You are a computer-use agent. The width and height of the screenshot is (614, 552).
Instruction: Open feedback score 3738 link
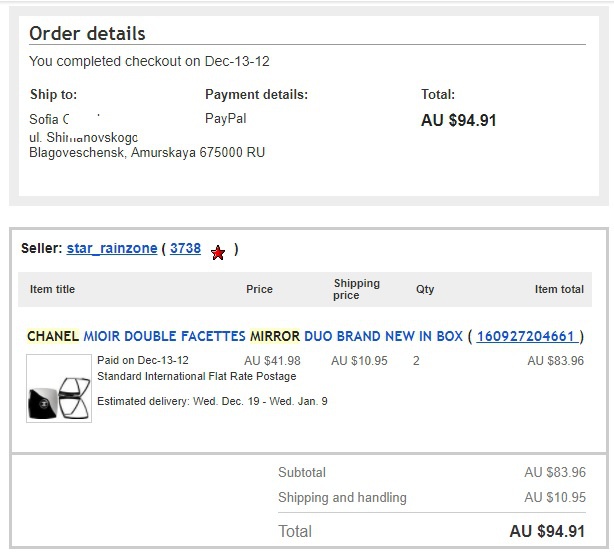coord(186,249)
